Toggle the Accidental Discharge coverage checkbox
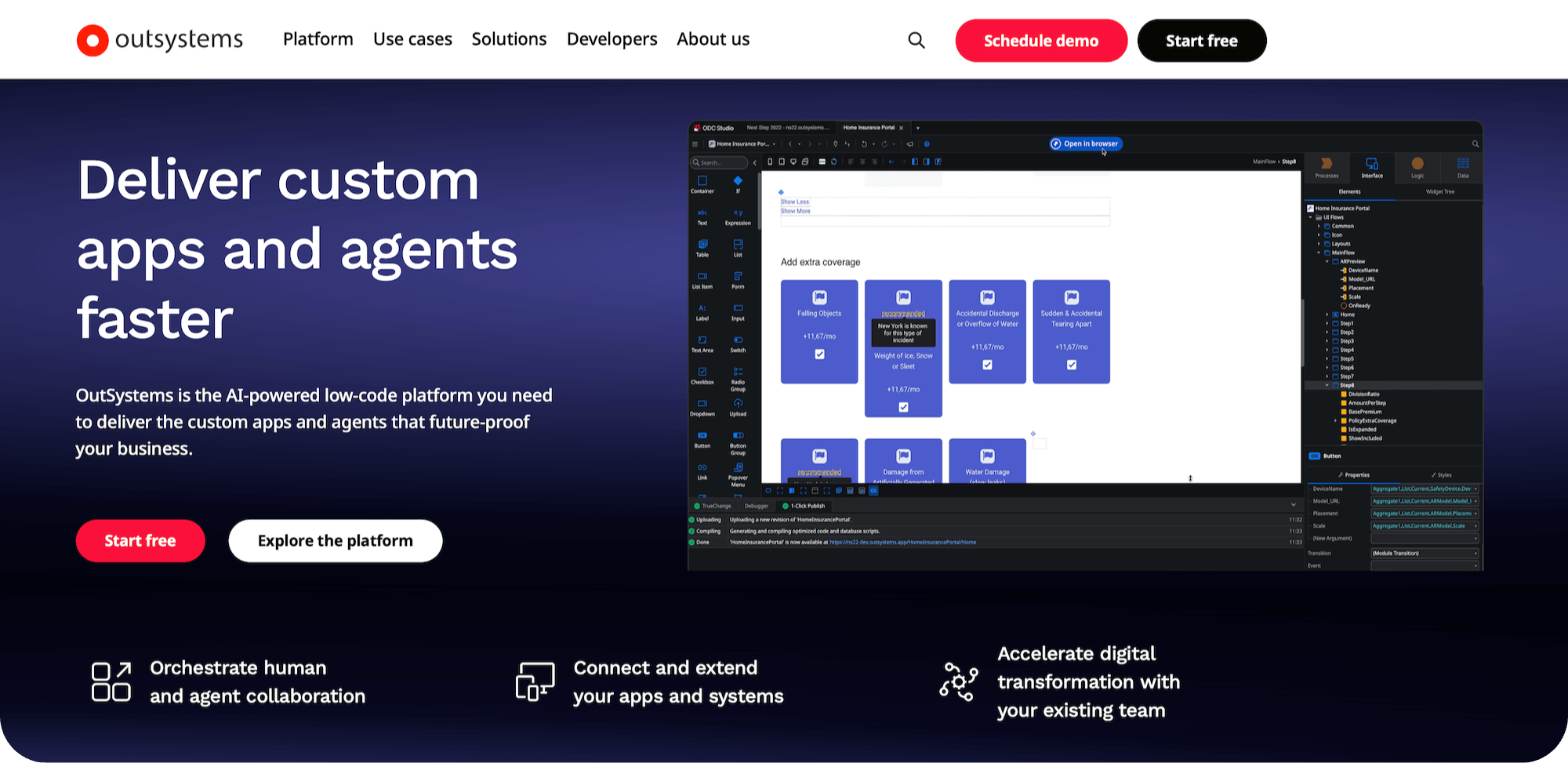 [x=987, y=365]
